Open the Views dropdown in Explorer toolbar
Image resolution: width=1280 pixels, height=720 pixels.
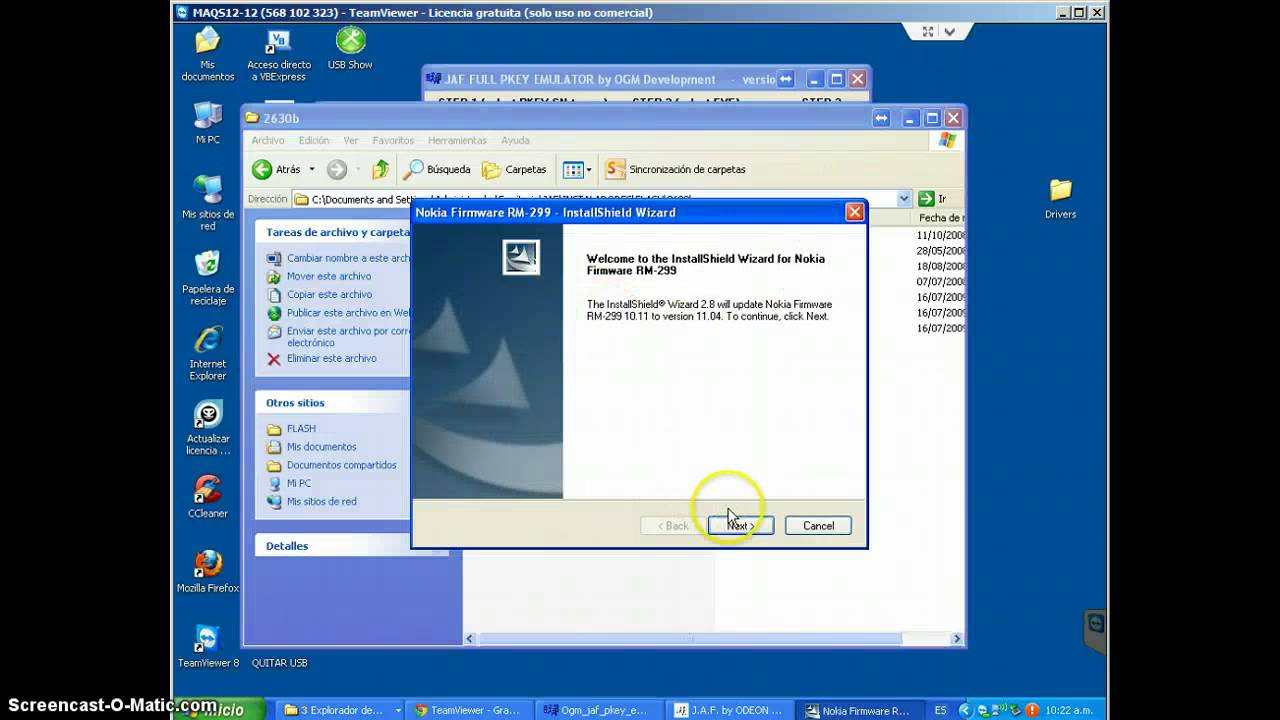[x=577, y=170]
